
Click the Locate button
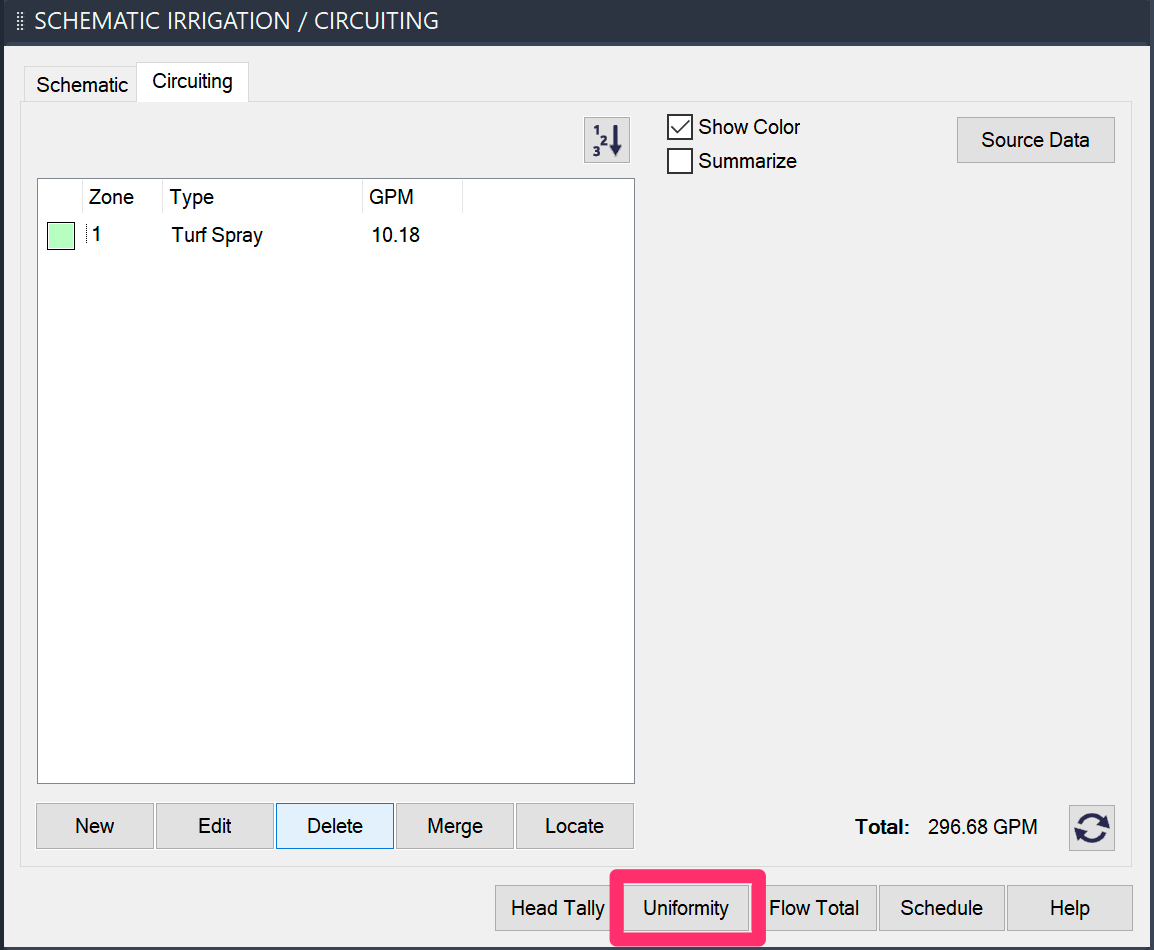[x=575, y=826]
